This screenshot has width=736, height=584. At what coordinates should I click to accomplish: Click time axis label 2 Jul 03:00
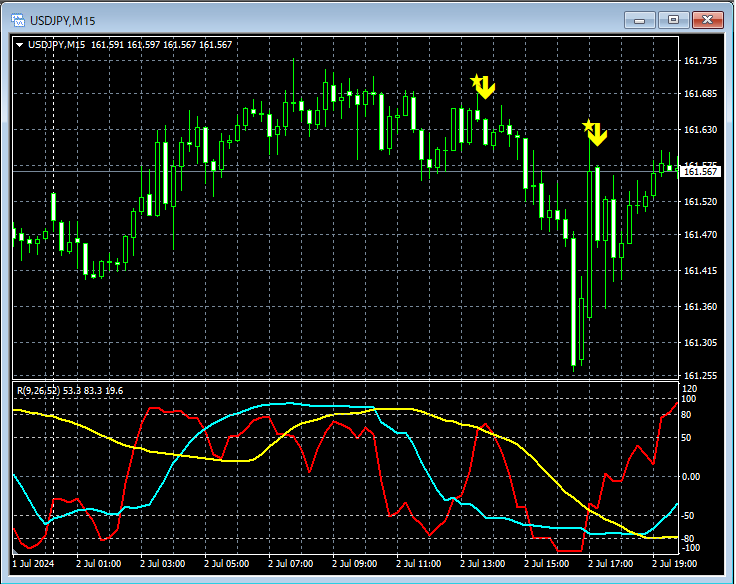(x=162, y=563)
